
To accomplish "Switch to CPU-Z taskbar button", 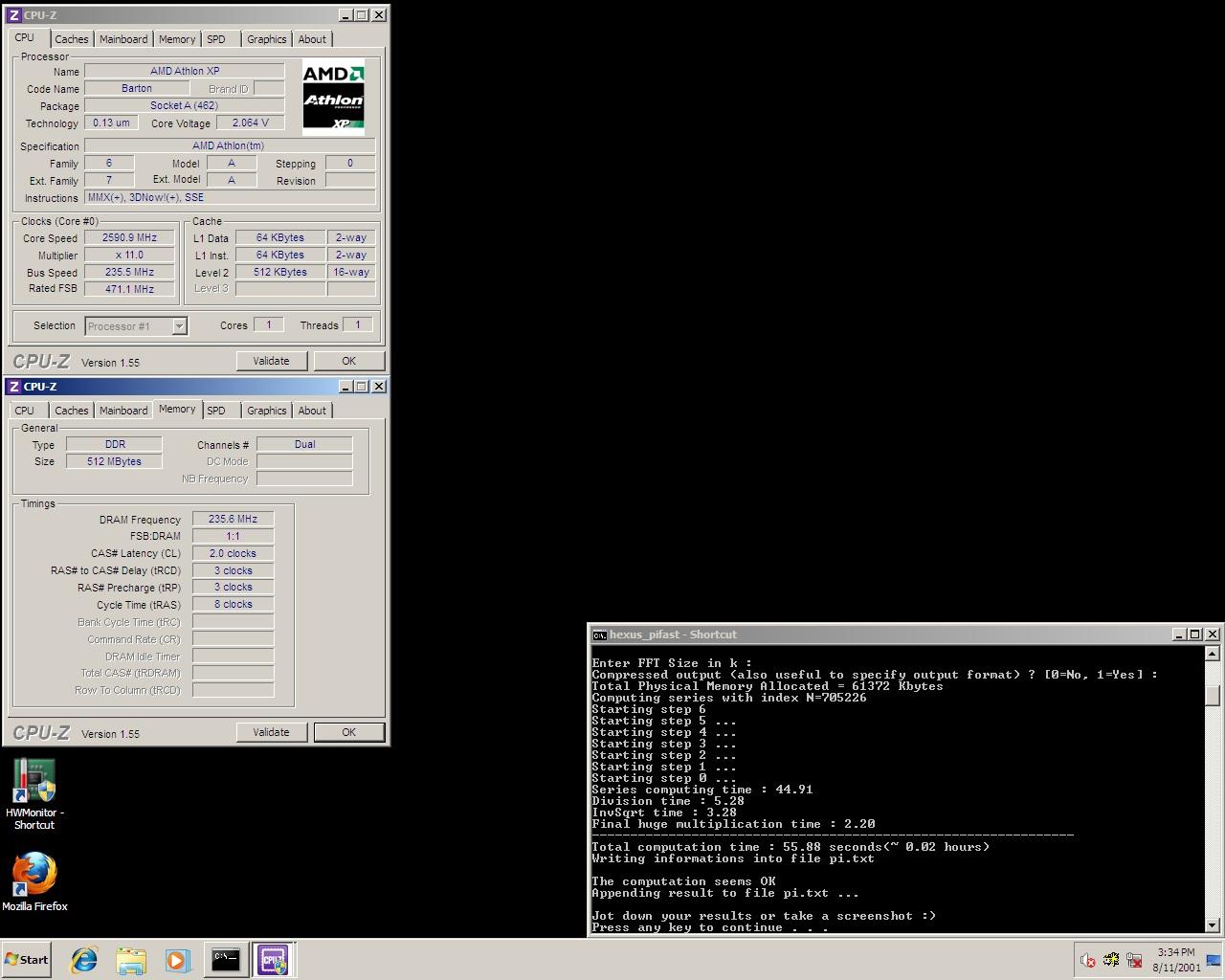I will coord(273,960).
